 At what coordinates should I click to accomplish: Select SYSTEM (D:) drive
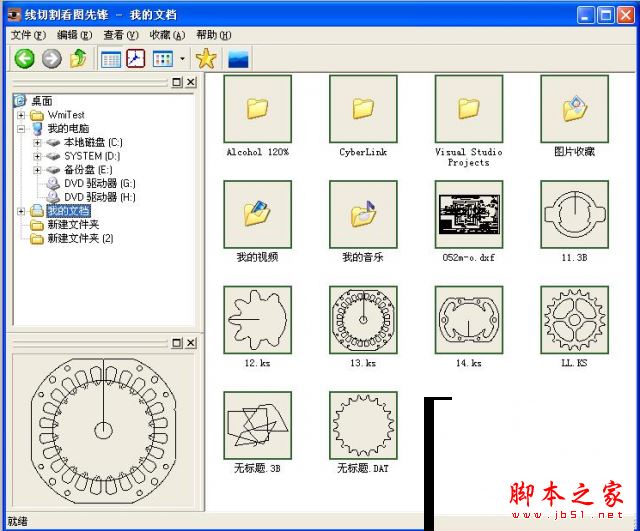pos(92,156)
